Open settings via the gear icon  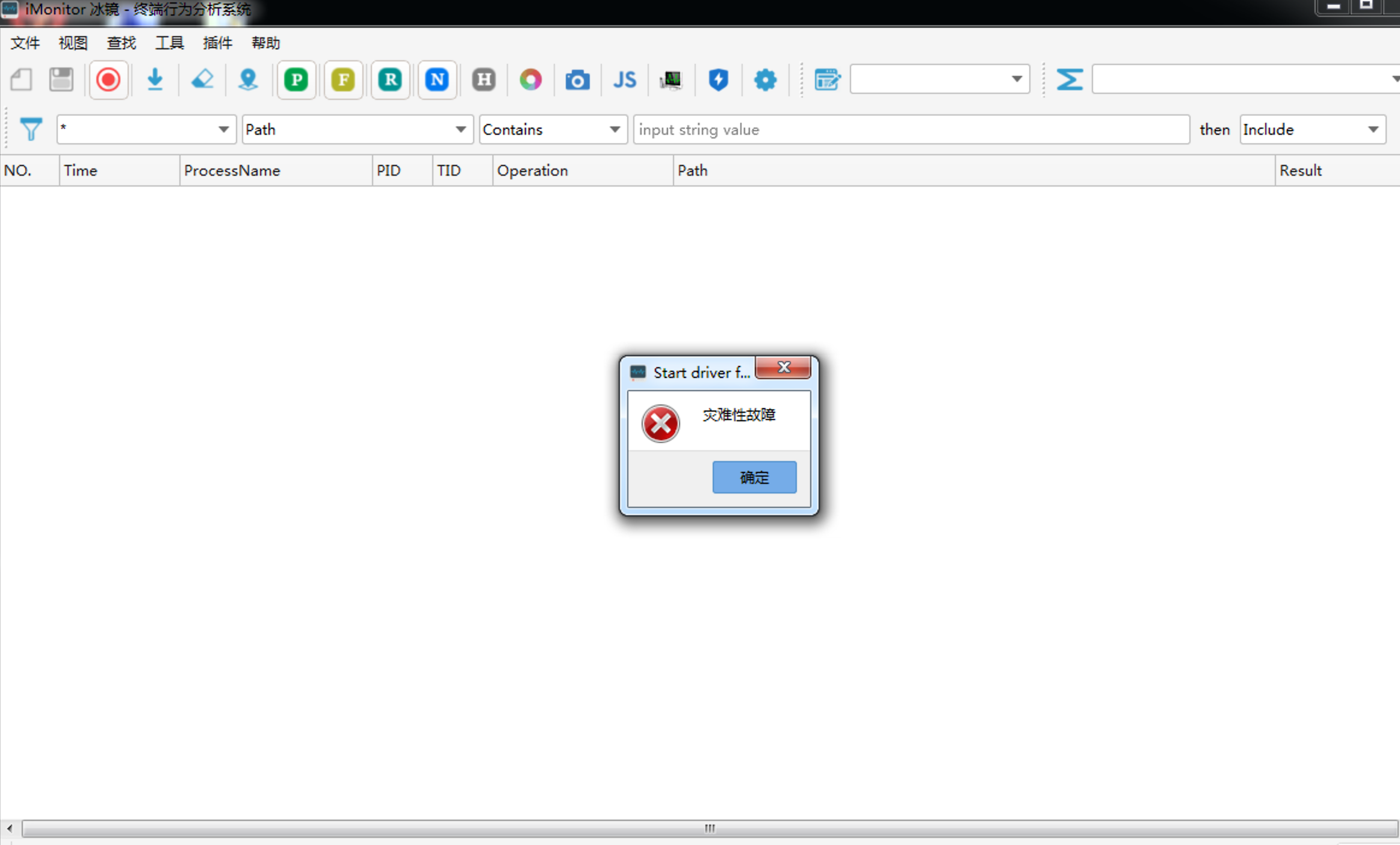point(764,79)
